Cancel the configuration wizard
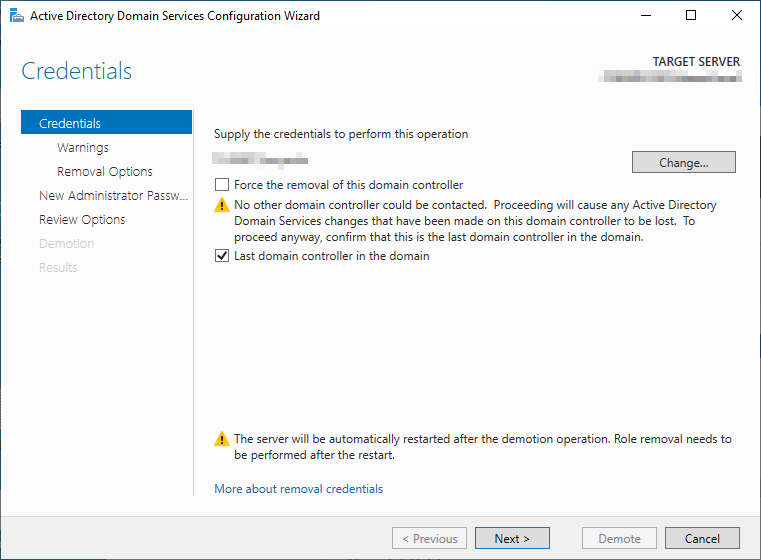Viewport: 761px width, 560px height. pos(702,538)
